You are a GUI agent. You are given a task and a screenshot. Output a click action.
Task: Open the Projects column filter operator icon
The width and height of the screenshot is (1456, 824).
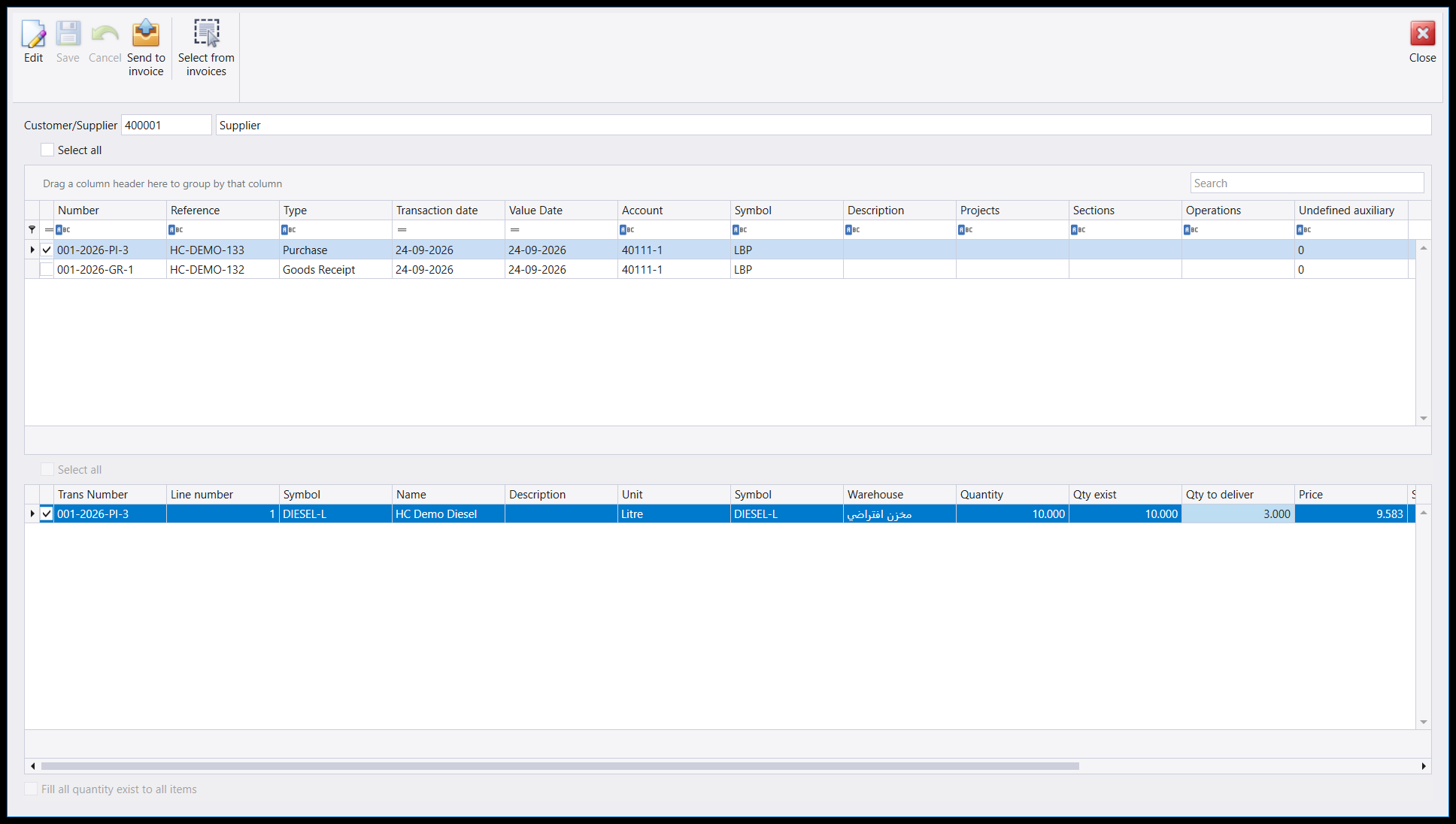965,229
